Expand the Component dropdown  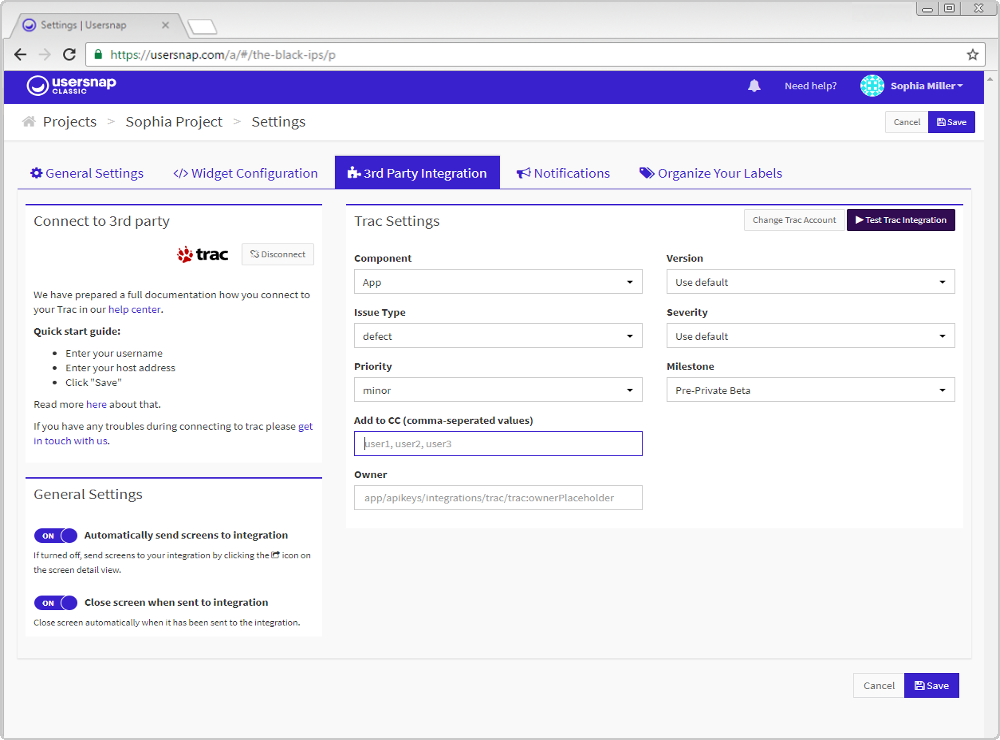[498, 283]
